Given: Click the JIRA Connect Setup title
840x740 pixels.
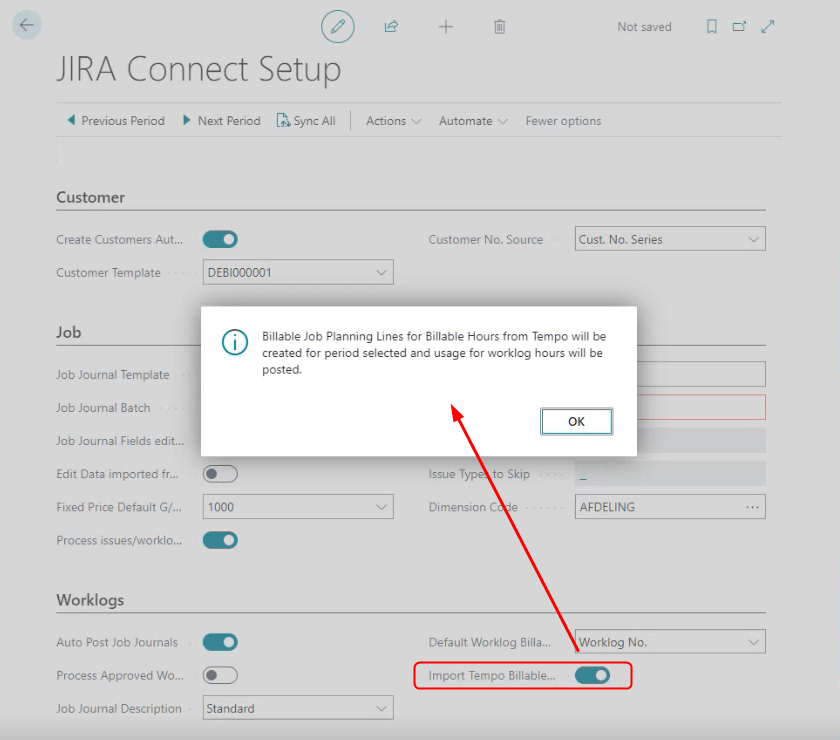Looking at the screenshot, I should tap(199, 69).
